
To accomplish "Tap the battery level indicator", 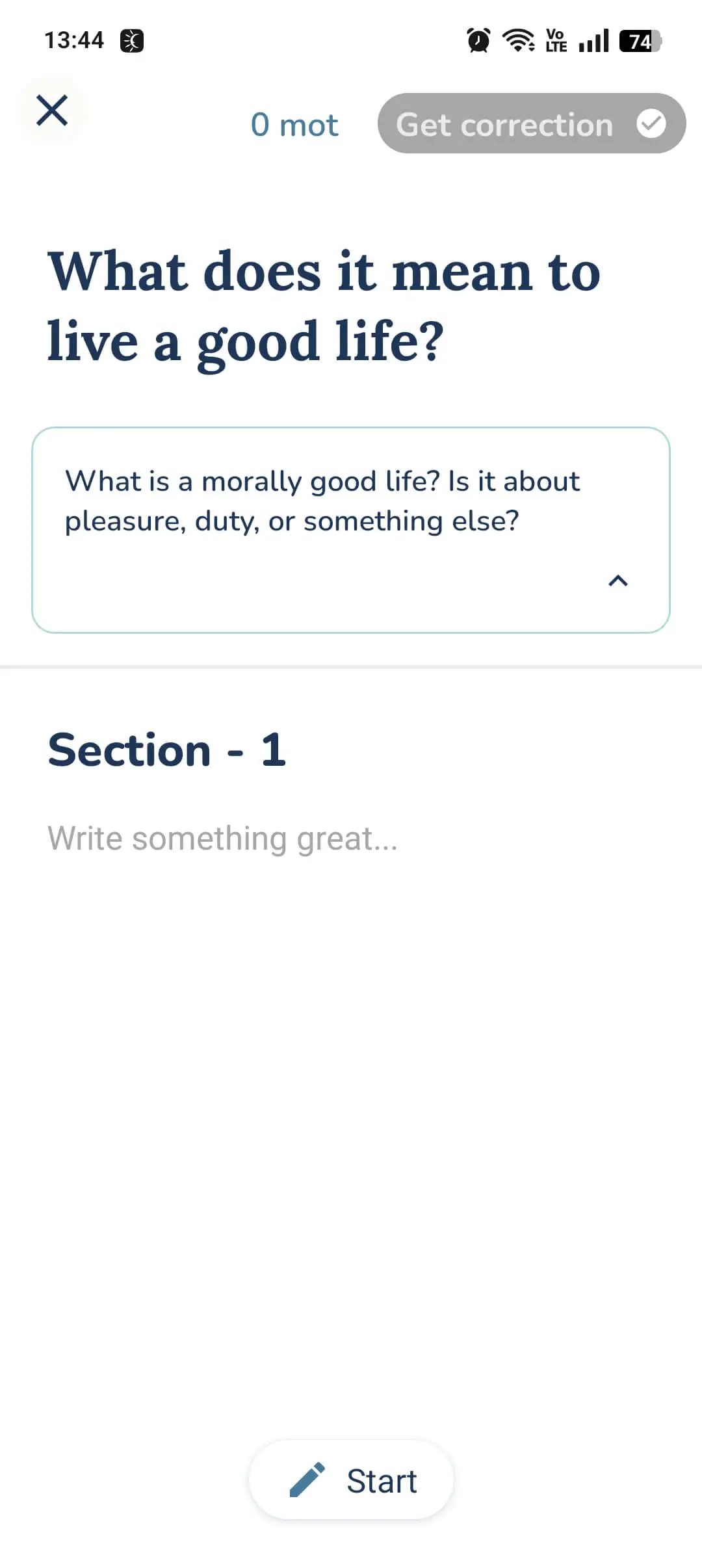I will click(640, 41).
